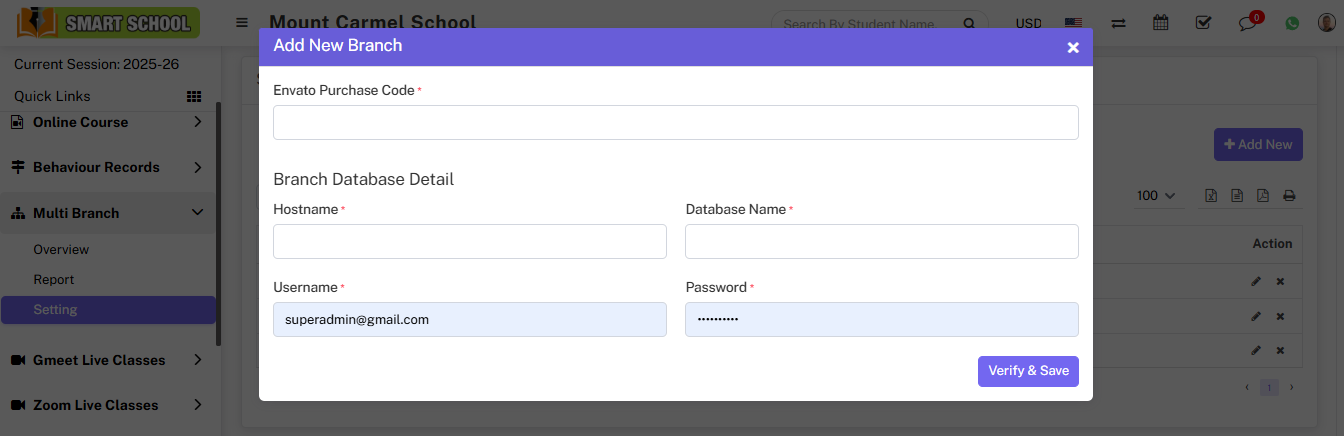The width and height of the screenshot is (1344, 436).
Task: Expand the Online Course sidebar menu
Action: click(x=108, y=122)
